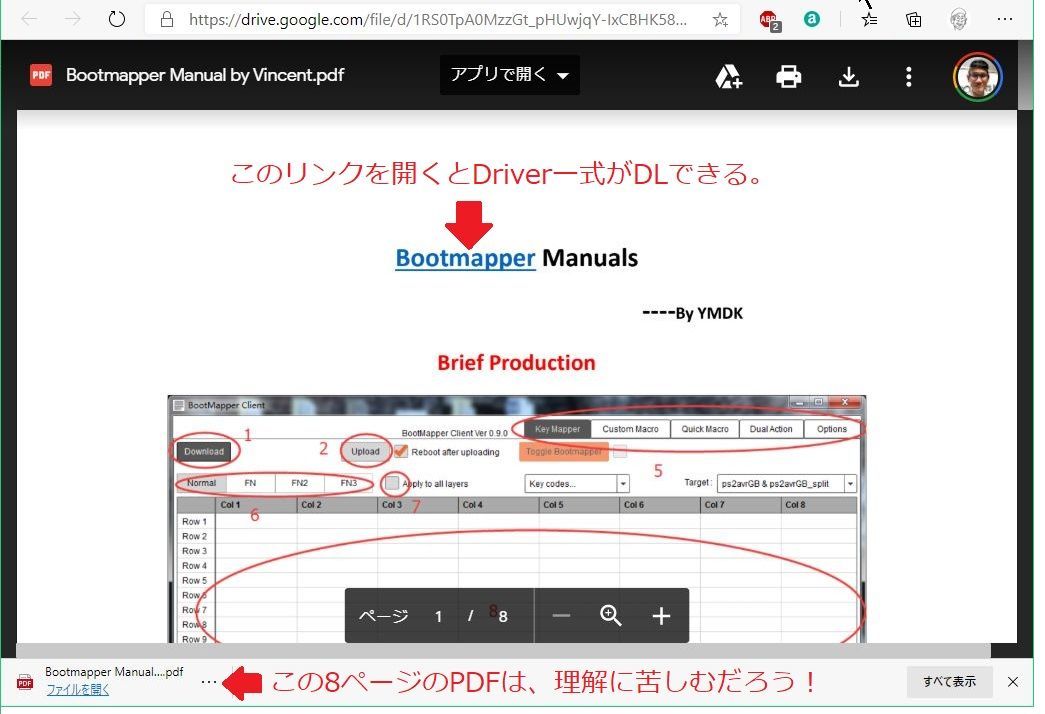Viewport: 1045px width, 714px height.
Task: Click the すべて表示 button
Action: tap(949, 681)
